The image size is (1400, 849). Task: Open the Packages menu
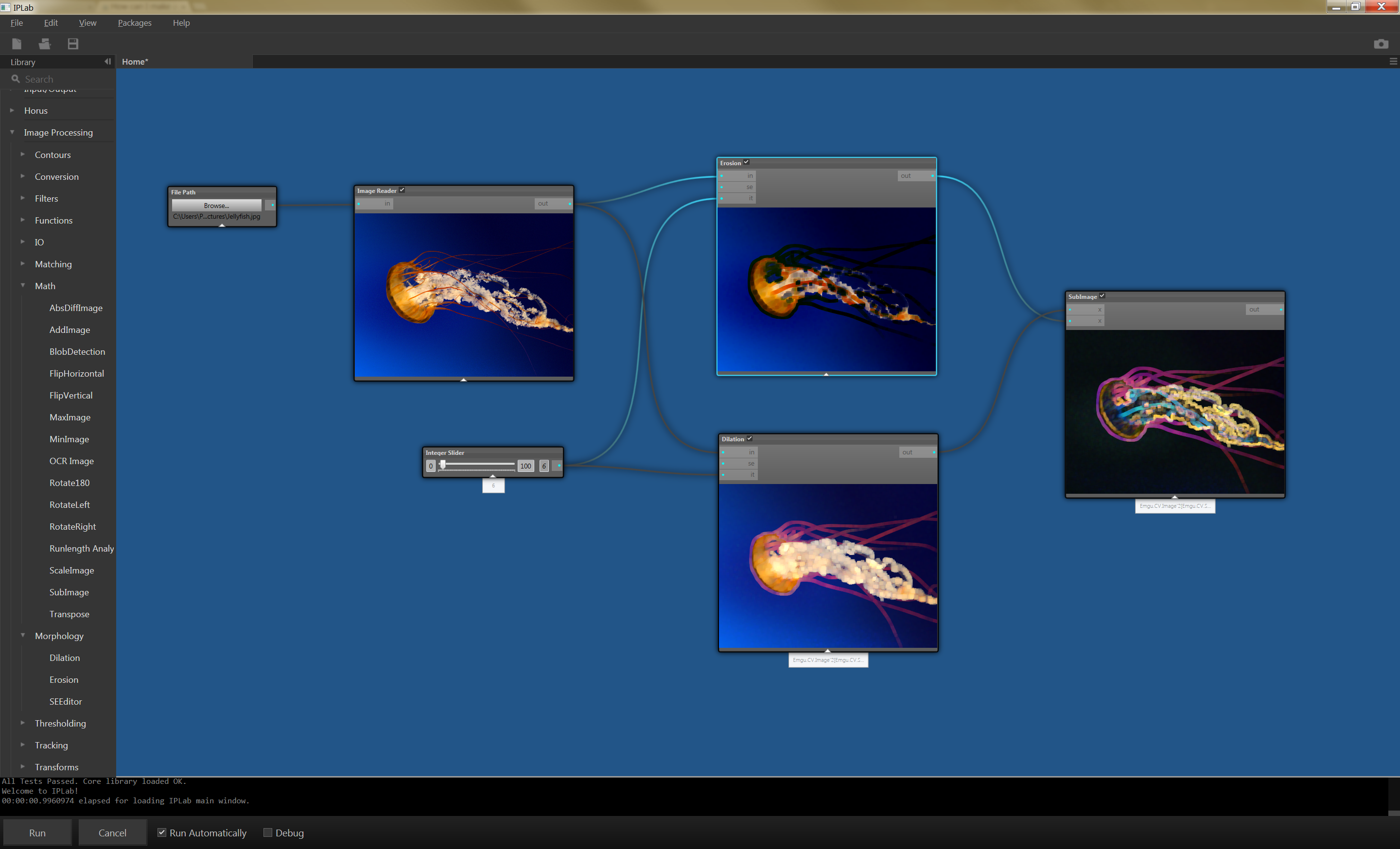pyautogui.click(x=134, y=23)
